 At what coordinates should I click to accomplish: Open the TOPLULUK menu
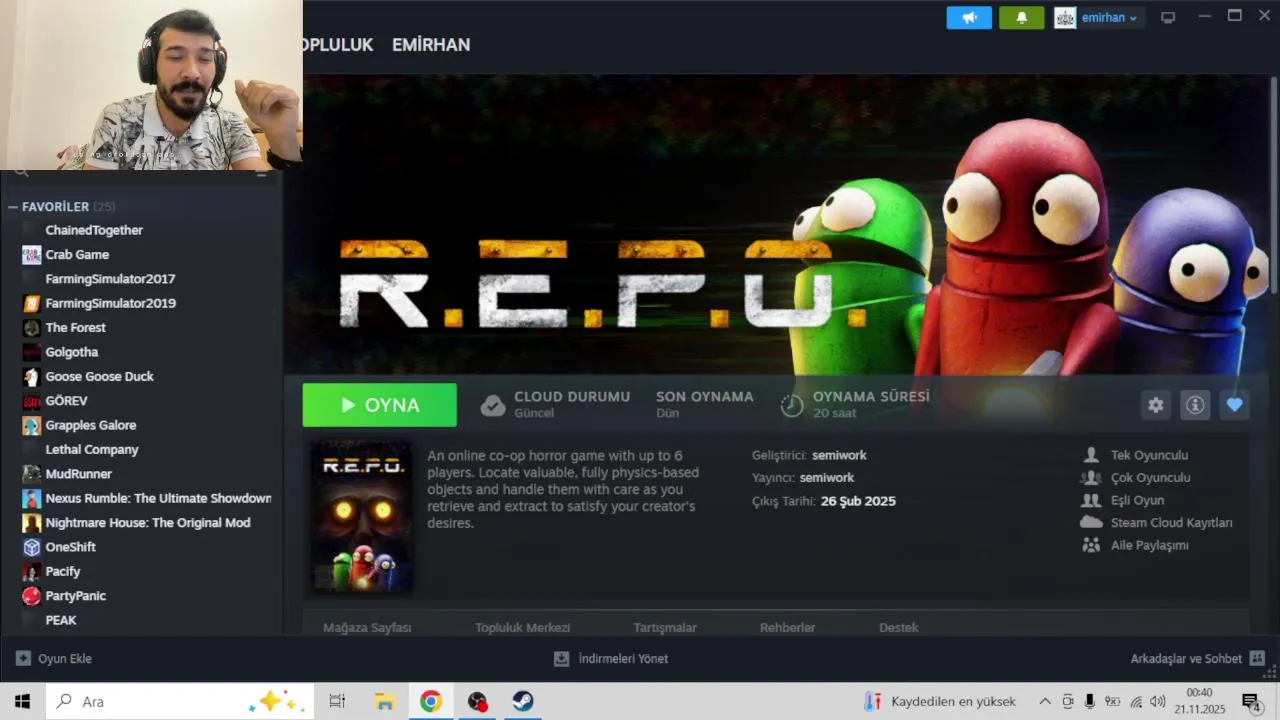pos(338,45)
